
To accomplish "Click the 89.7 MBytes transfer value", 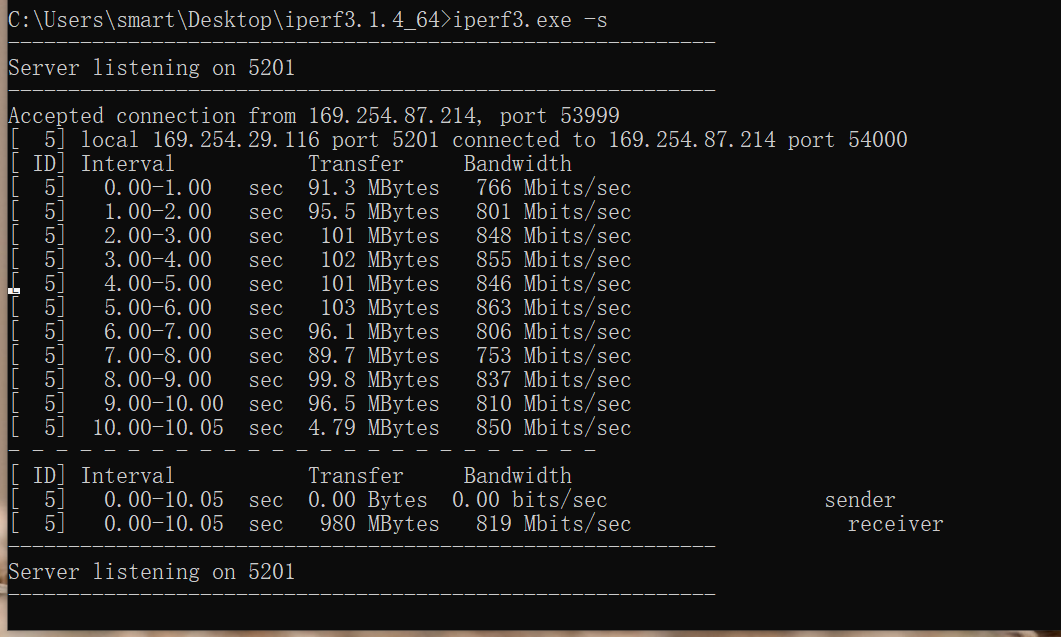I will pos(374,356).
